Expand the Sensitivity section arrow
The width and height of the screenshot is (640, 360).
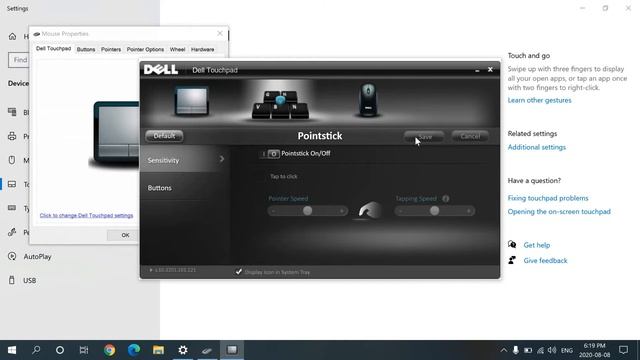point(222,159)
